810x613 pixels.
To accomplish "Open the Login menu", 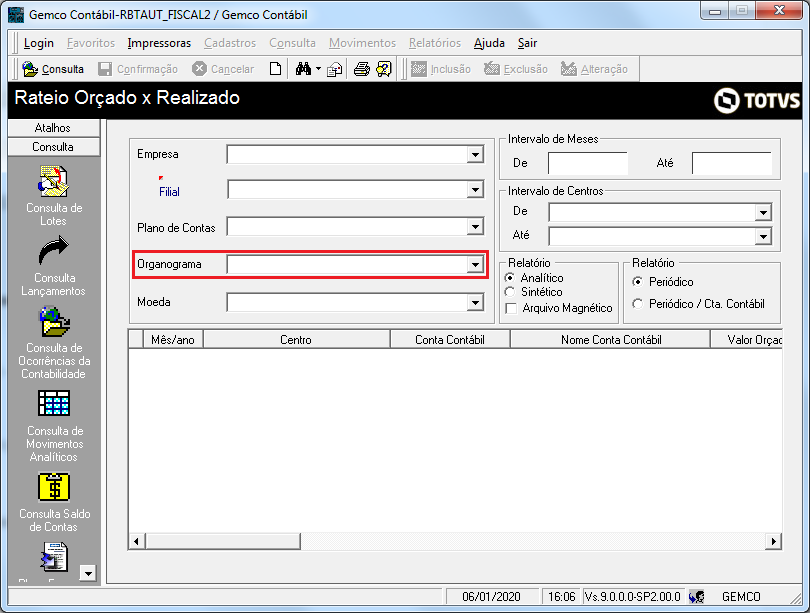I will pos(39,43).
